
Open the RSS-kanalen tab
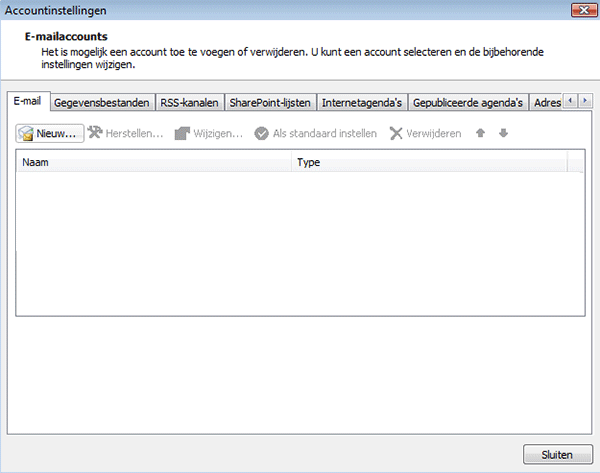(191, 102)
